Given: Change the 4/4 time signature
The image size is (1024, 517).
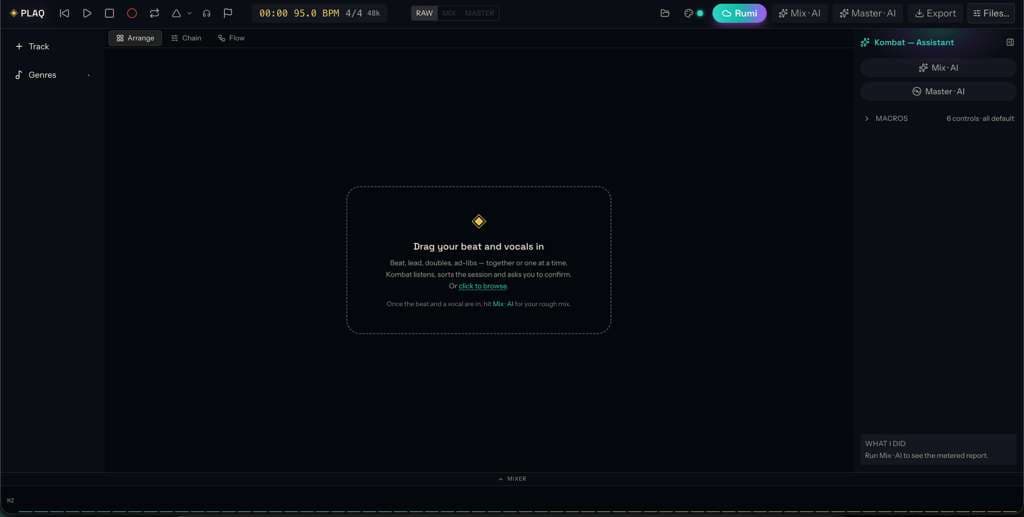Looking at the screenshot, I should [x=353, y=13].
